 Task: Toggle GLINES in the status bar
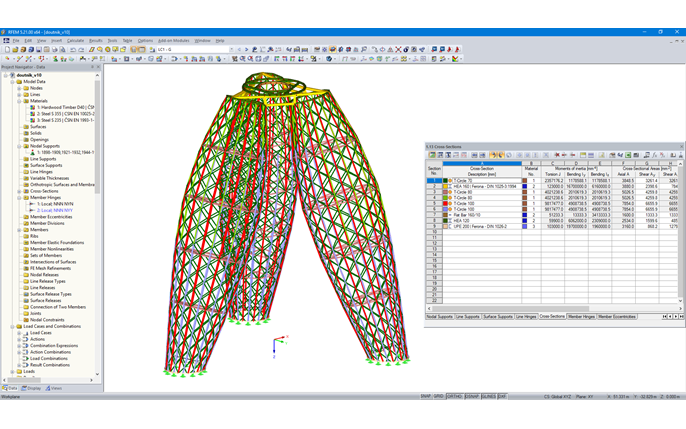point(489,396)
